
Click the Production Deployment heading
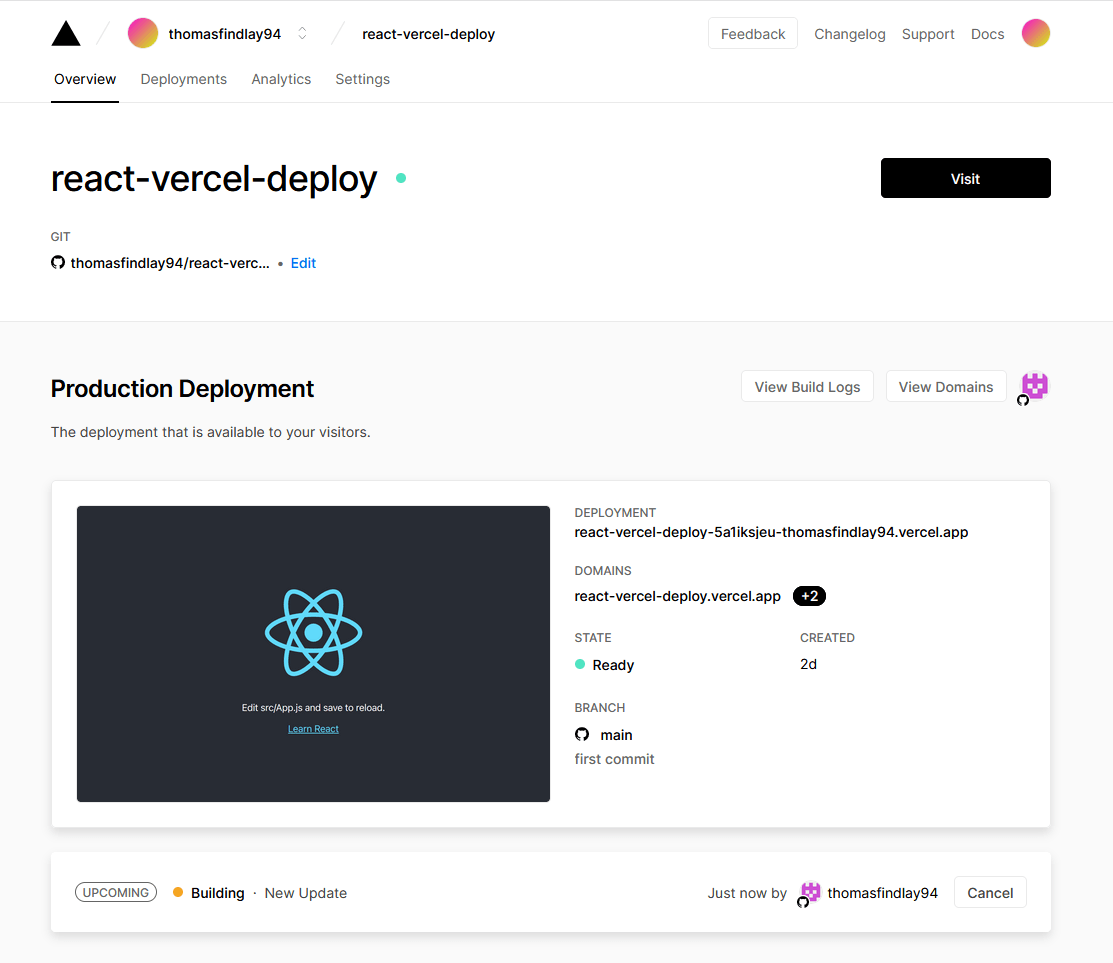182,389
